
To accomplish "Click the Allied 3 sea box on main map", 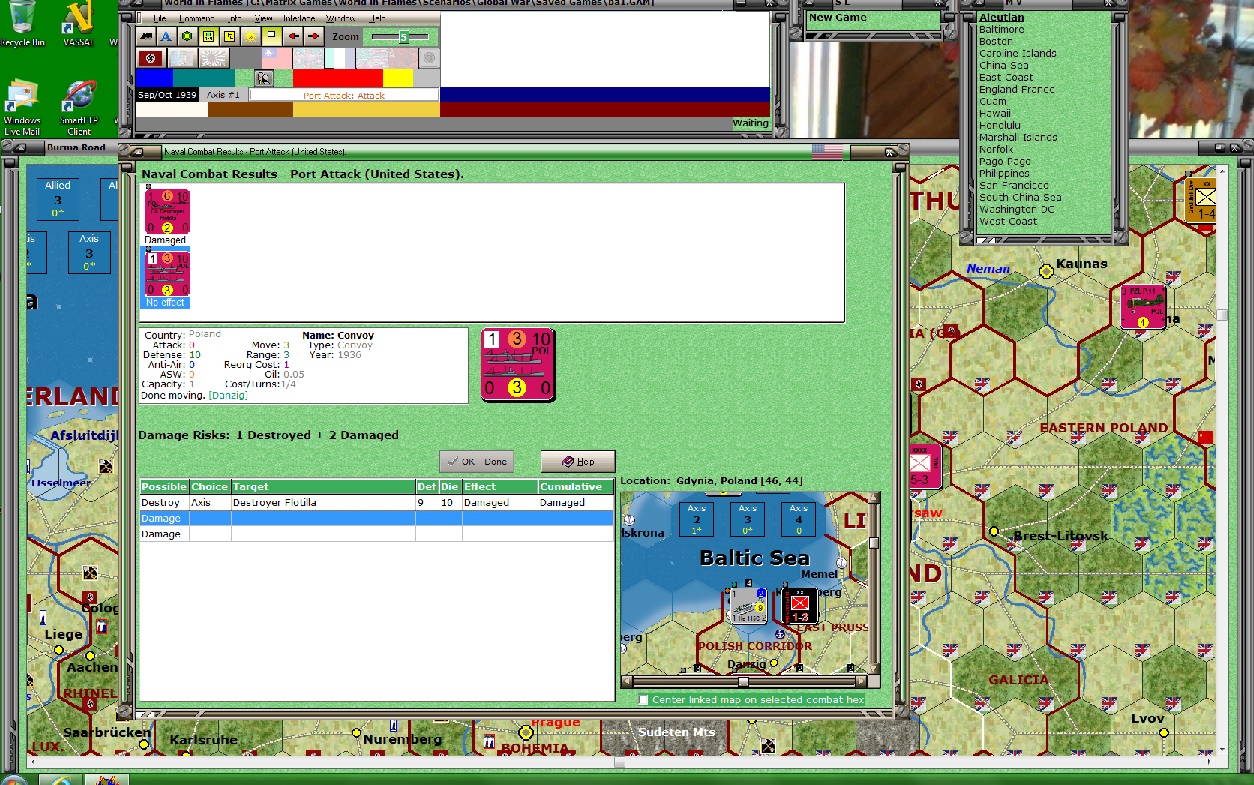I will (x=58, y=199).
